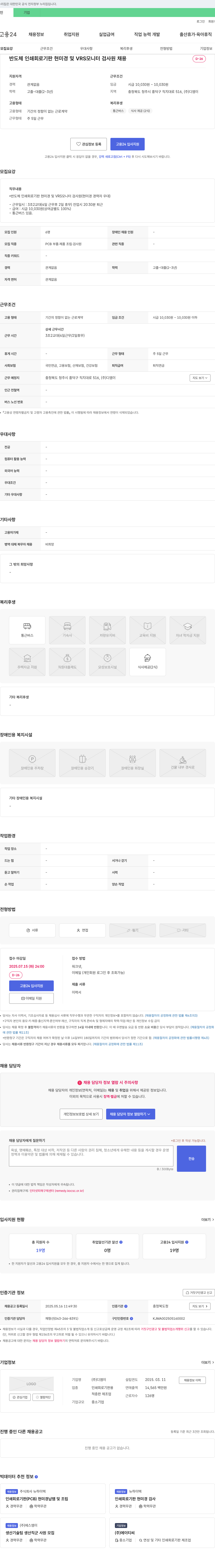
Task: Open 인쇄회로기판(PCB) 현미경납땜 및 조립 posting
Action: [x=37, y=1499]
